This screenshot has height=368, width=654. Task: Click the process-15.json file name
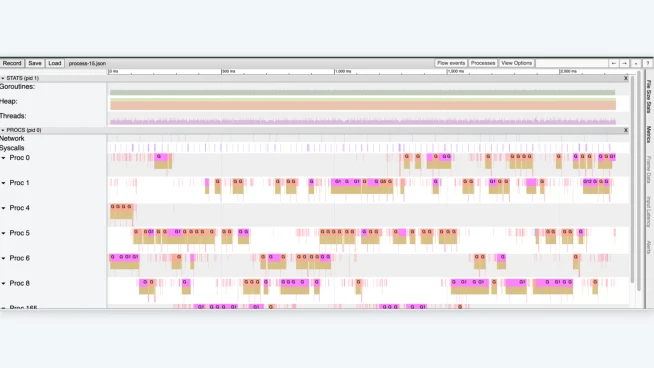(87, 63)
